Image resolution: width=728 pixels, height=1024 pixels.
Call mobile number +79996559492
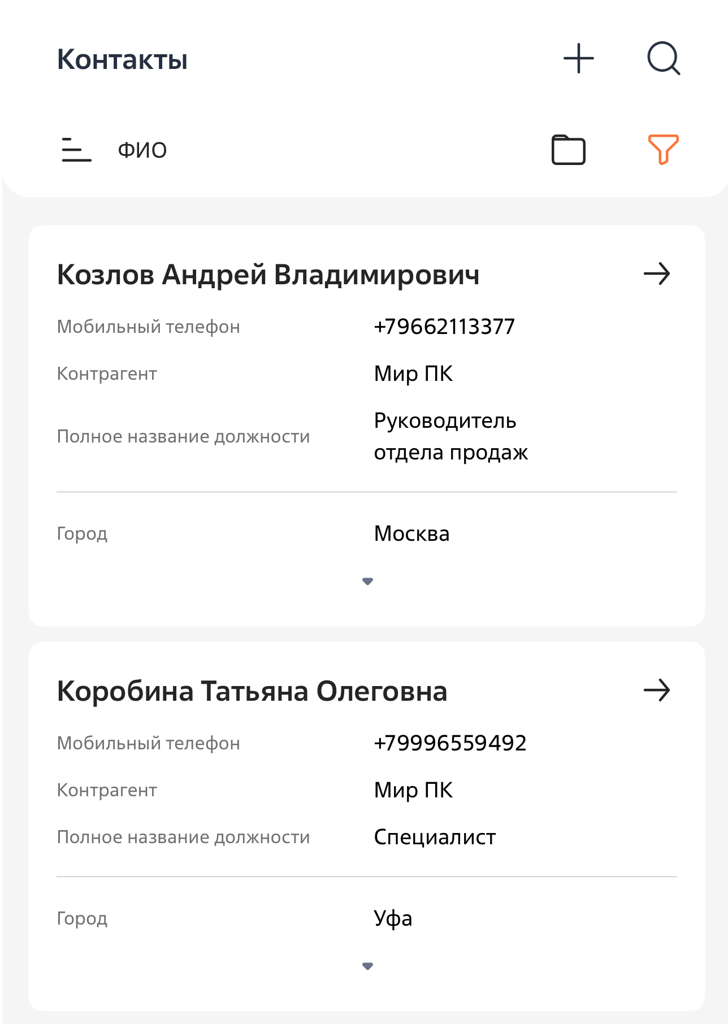450,743
